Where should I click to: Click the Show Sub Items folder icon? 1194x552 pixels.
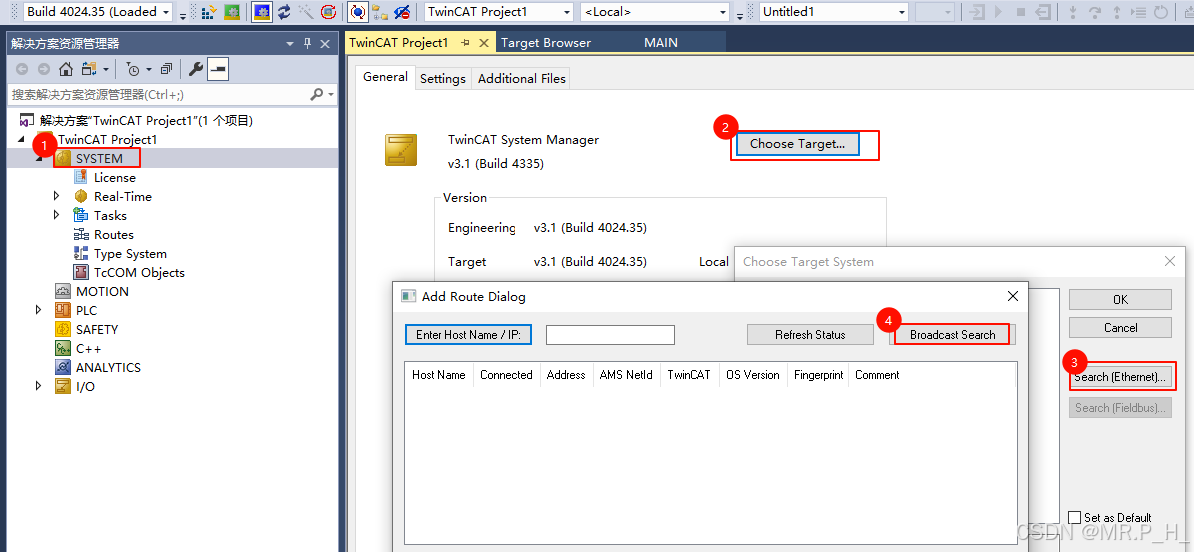pos(380,12)
